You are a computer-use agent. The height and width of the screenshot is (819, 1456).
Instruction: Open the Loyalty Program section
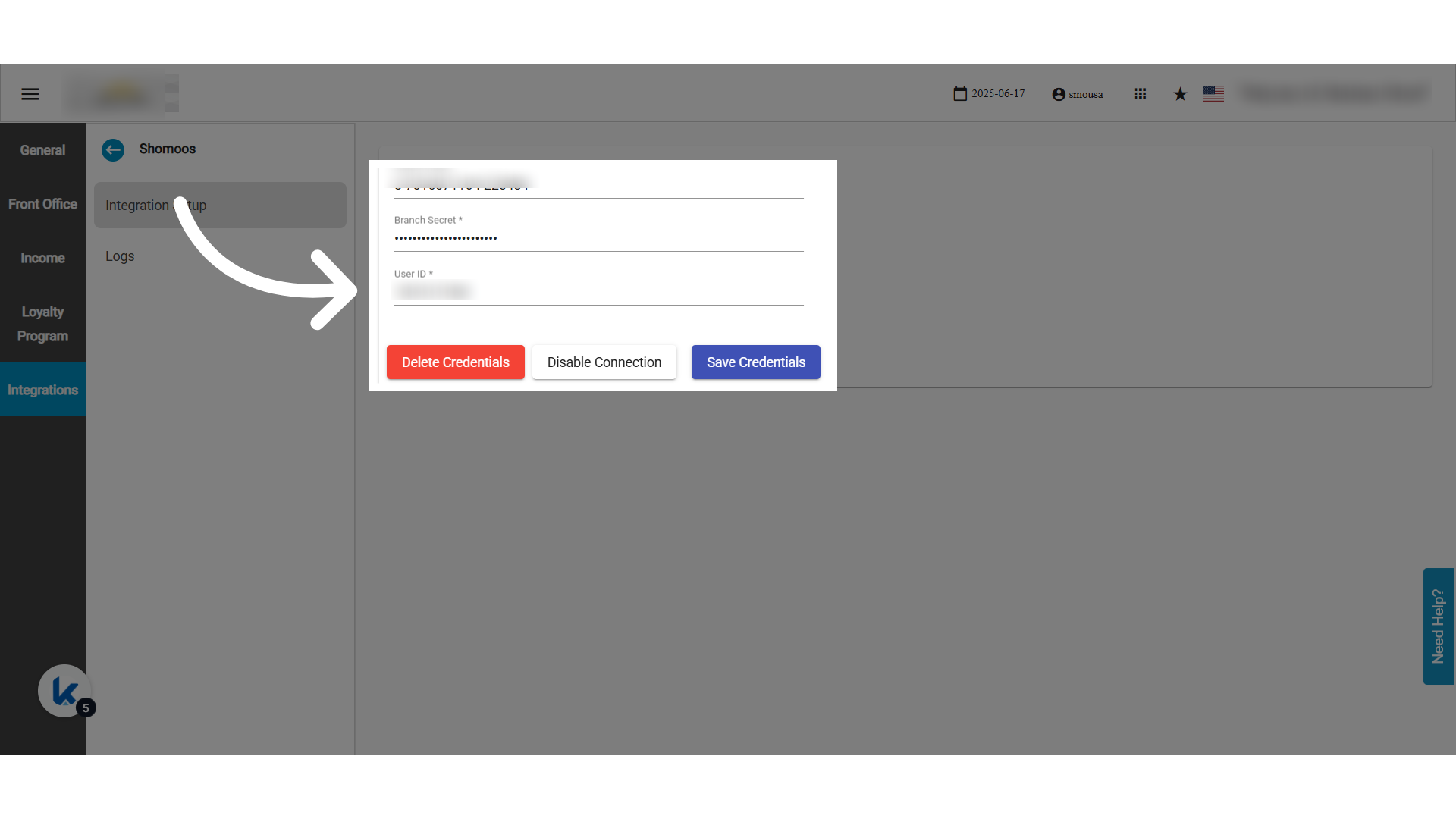[42, 324]
